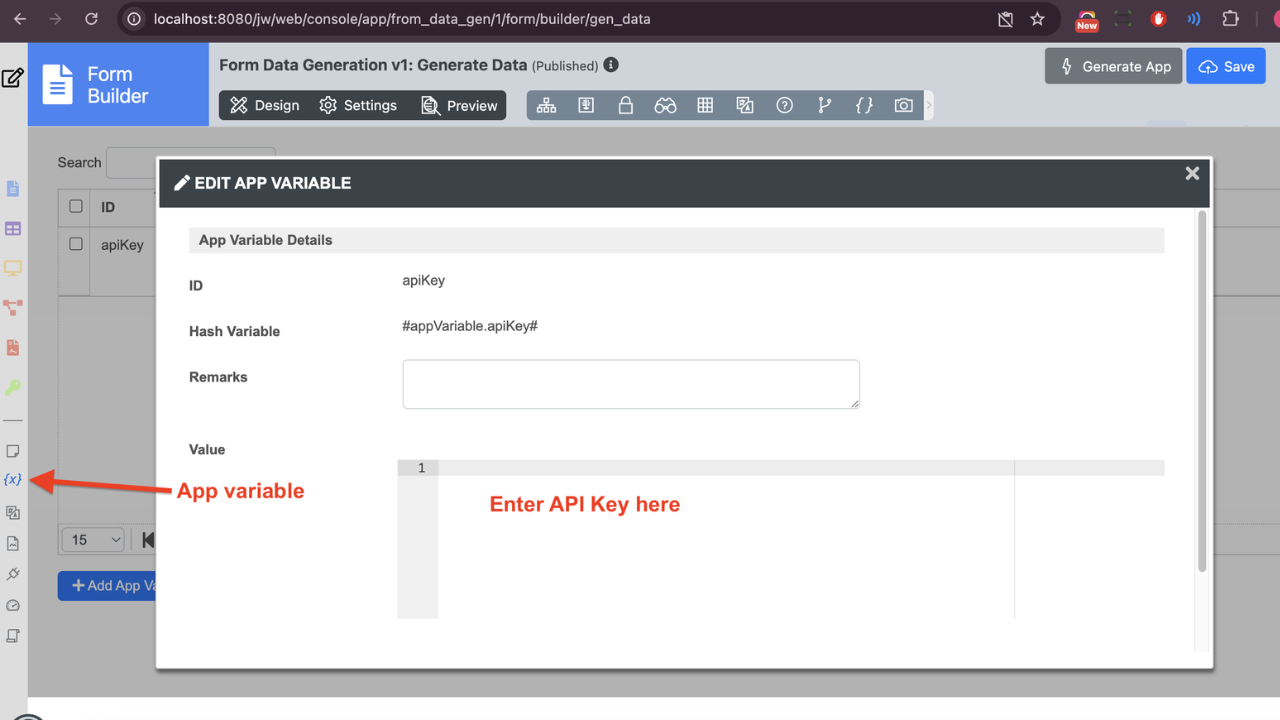
Task: Expand the toolbar overflow chevron arrow
Action: point(929,105)
